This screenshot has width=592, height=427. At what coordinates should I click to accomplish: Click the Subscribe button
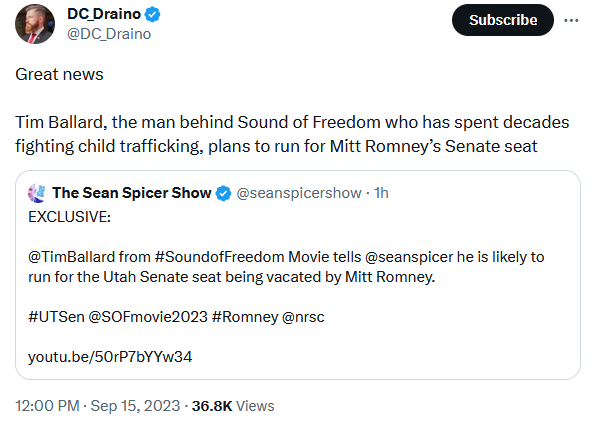click(x=503, y=20)
